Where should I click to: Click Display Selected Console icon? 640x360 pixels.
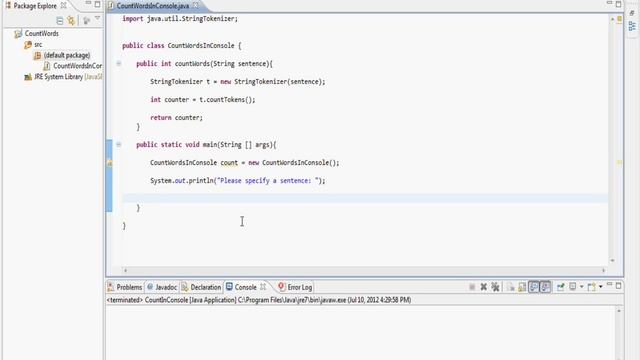click(573, 287)
